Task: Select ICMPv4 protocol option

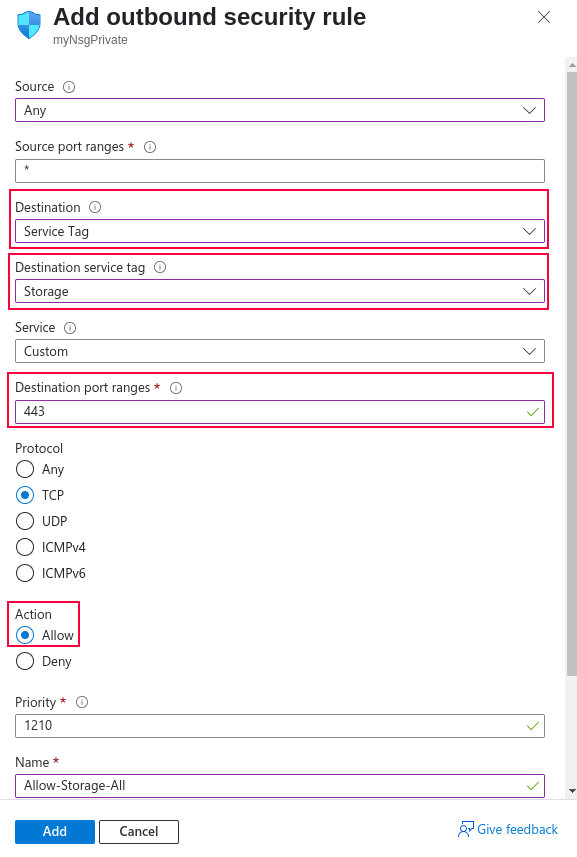Action: click(25, 547)
